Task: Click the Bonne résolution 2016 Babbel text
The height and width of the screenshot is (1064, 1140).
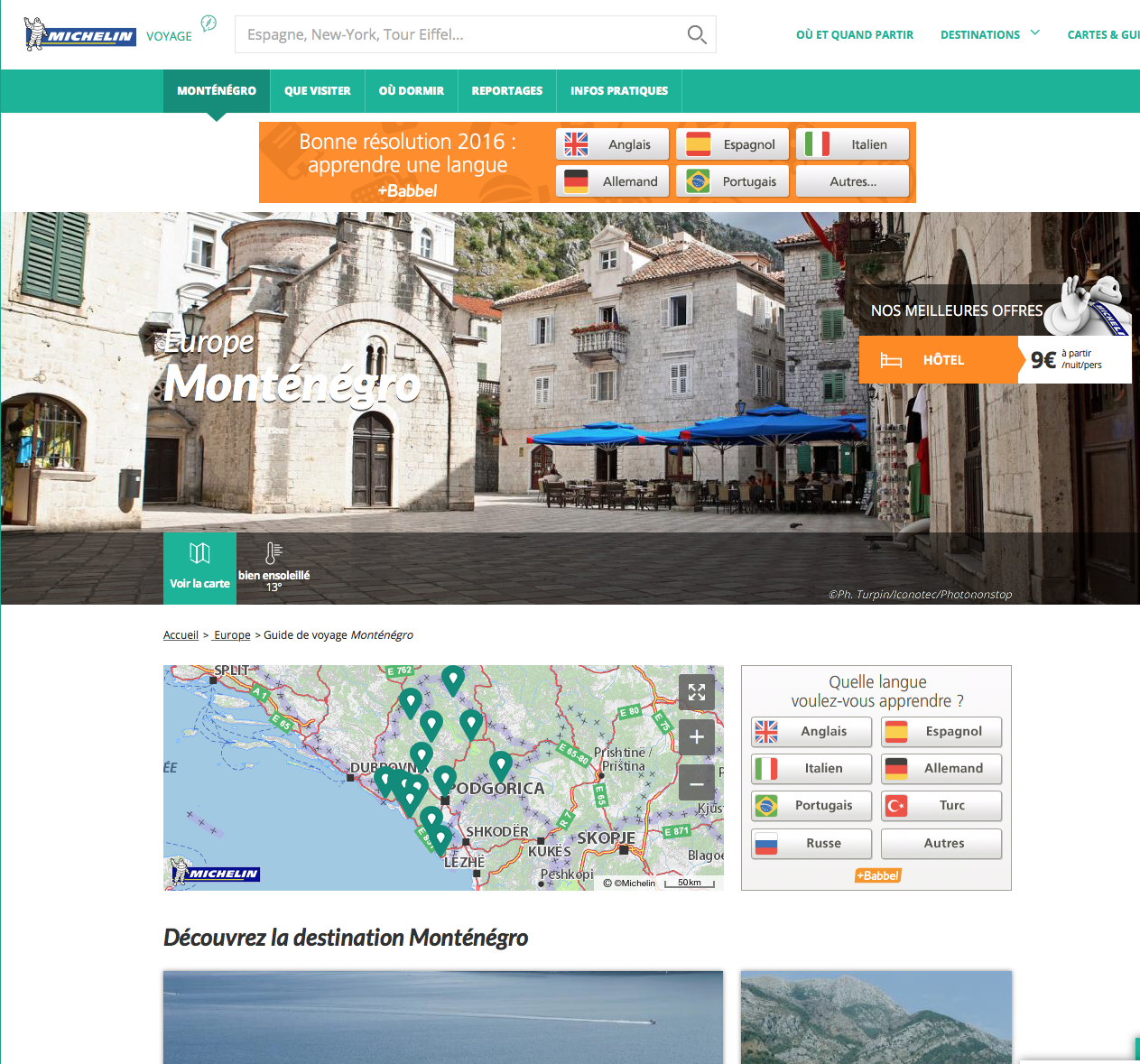Action: (408, 153)
